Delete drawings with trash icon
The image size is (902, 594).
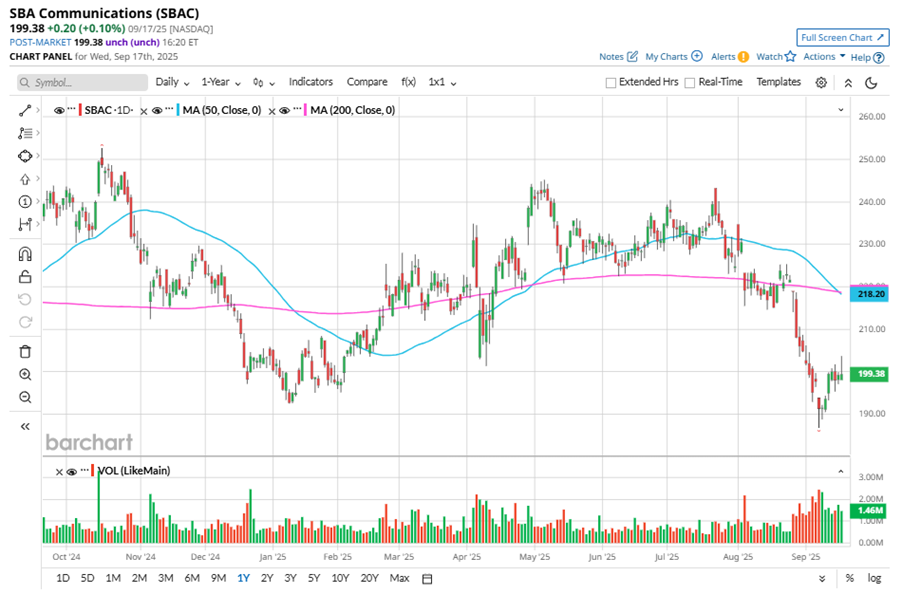click(x=25, y=351)
